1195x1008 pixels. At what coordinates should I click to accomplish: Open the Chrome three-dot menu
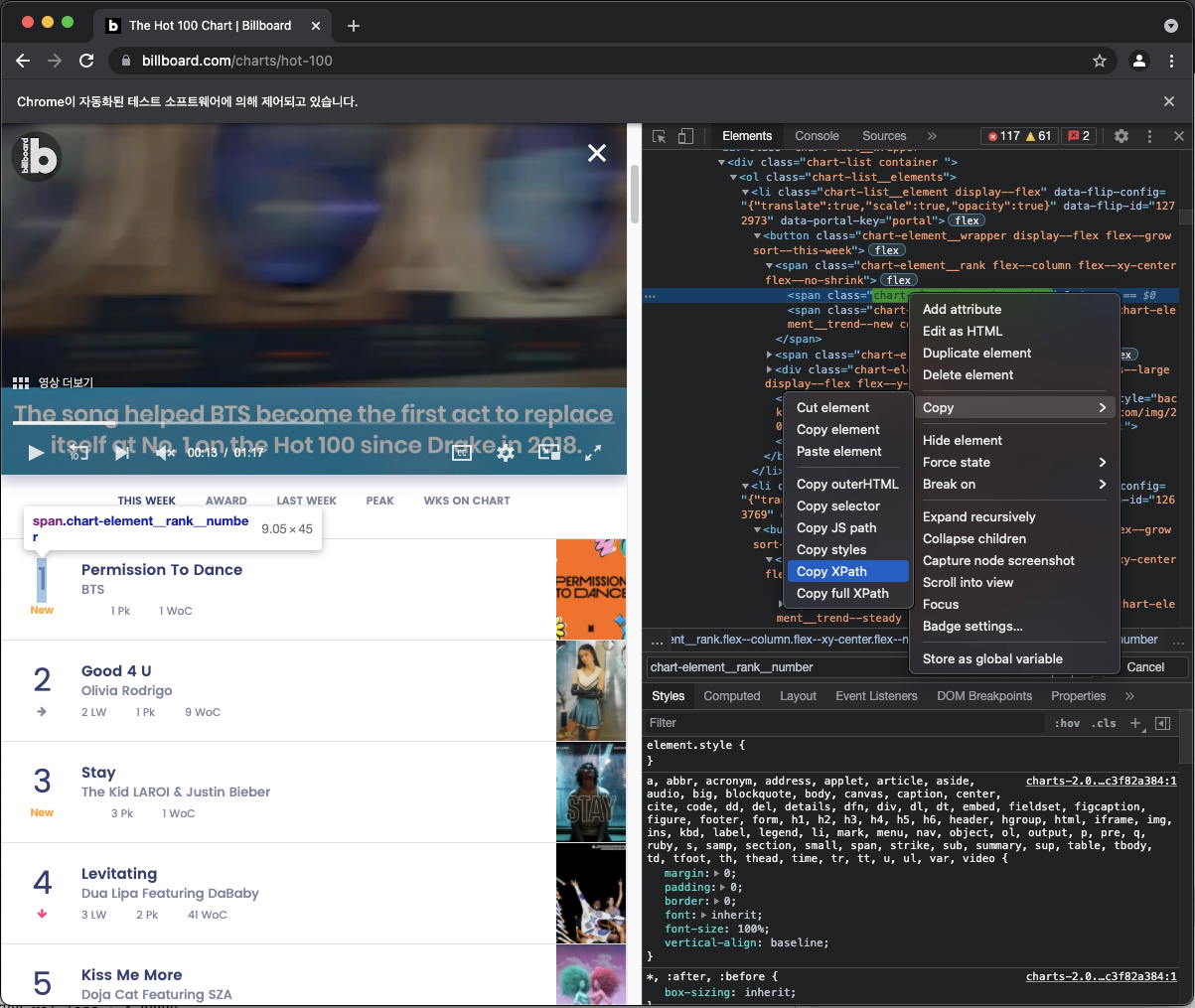click(x=1172, y=61)
